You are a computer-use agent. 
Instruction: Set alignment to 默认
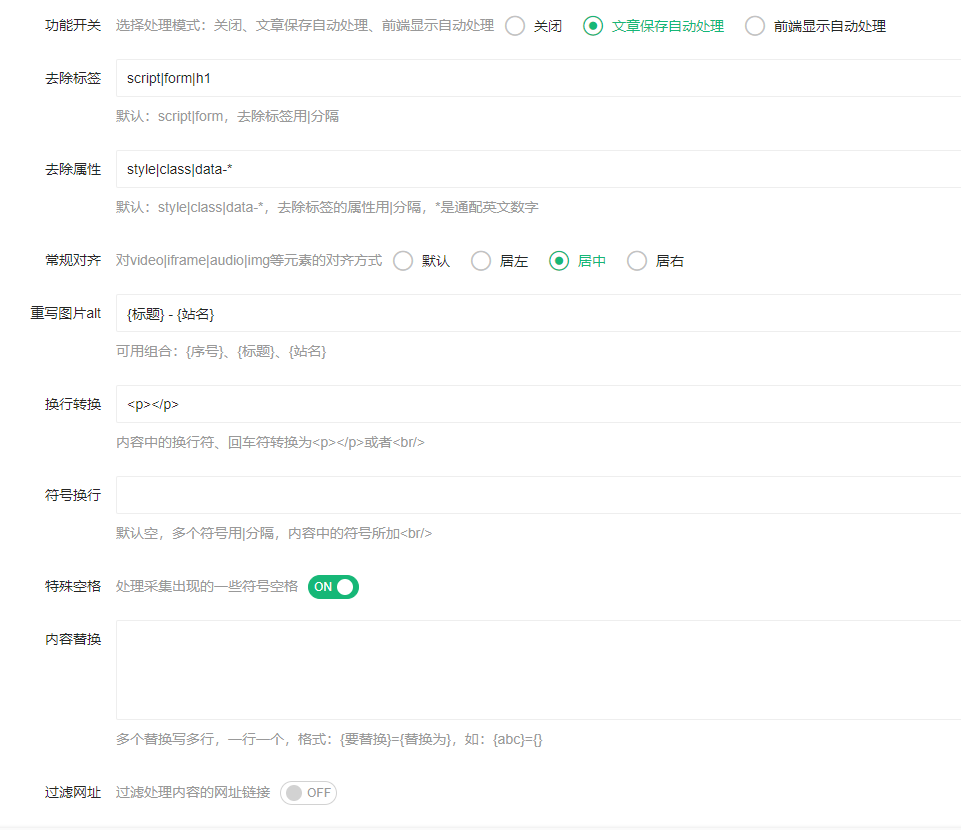(403, 261)
